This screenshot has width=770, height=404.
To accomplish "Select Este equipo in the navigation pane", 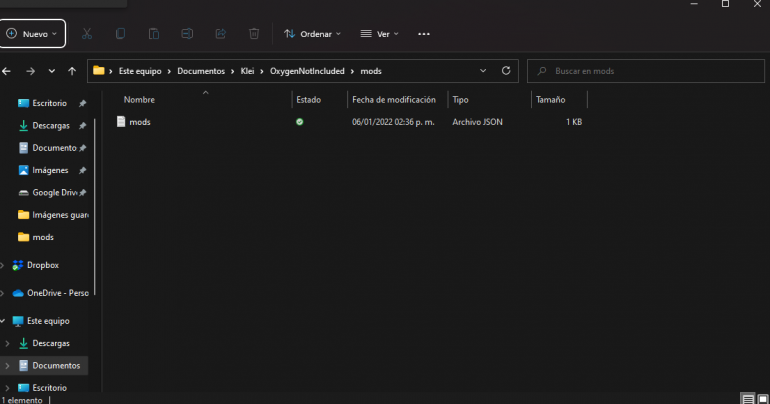I will (48, 321).
